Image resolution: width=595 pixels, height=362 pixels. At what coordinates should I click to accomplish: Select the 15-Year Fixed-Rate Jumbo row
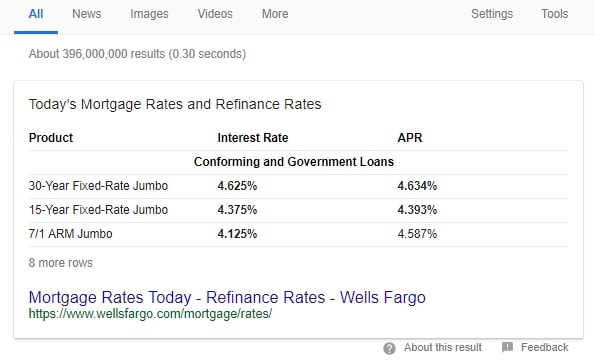coord(298,210)
